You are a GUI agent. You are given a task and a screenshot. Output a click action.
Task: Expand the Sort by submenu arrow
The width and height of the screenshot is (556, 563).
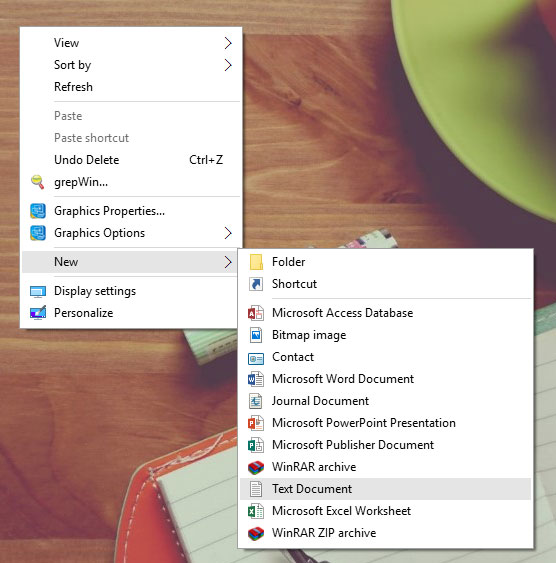(x=228, y=65)
